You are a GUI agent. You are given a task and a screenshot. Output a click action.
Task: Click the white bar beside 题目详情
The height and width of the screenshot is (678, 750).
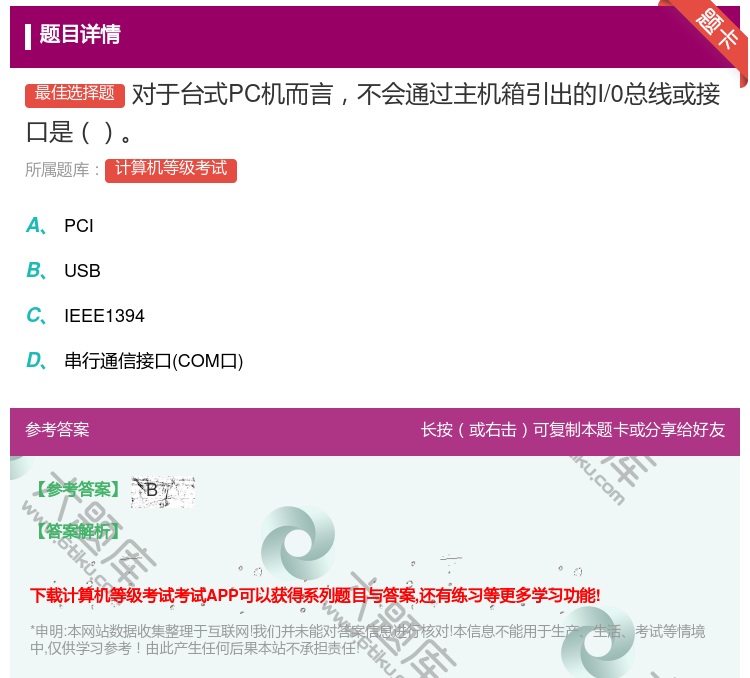[28, 35]
